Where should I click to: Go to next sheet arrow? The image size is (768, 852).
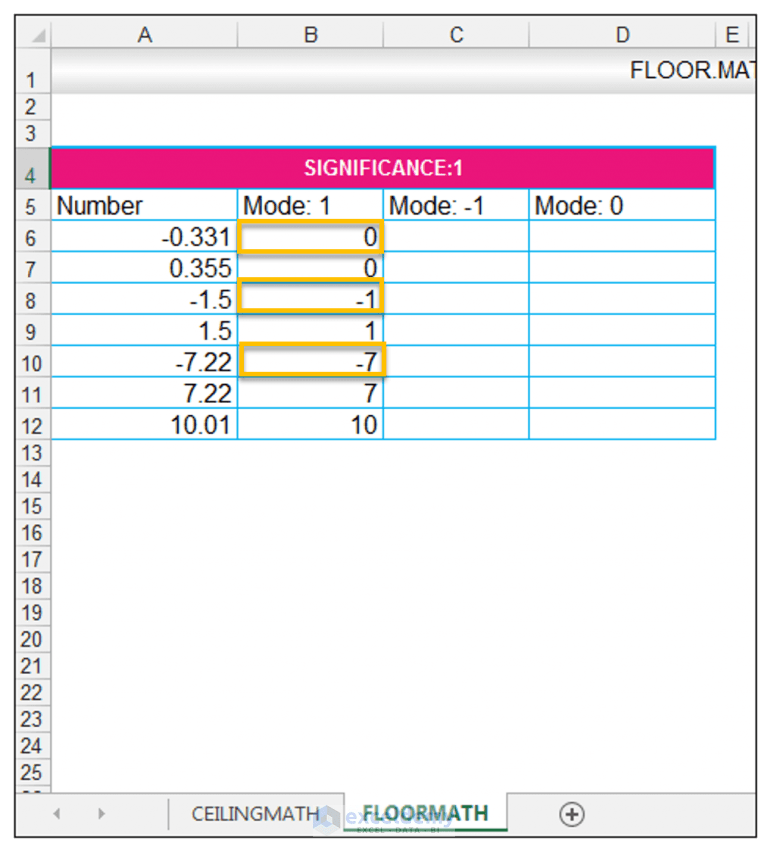[x=101, y=813]
